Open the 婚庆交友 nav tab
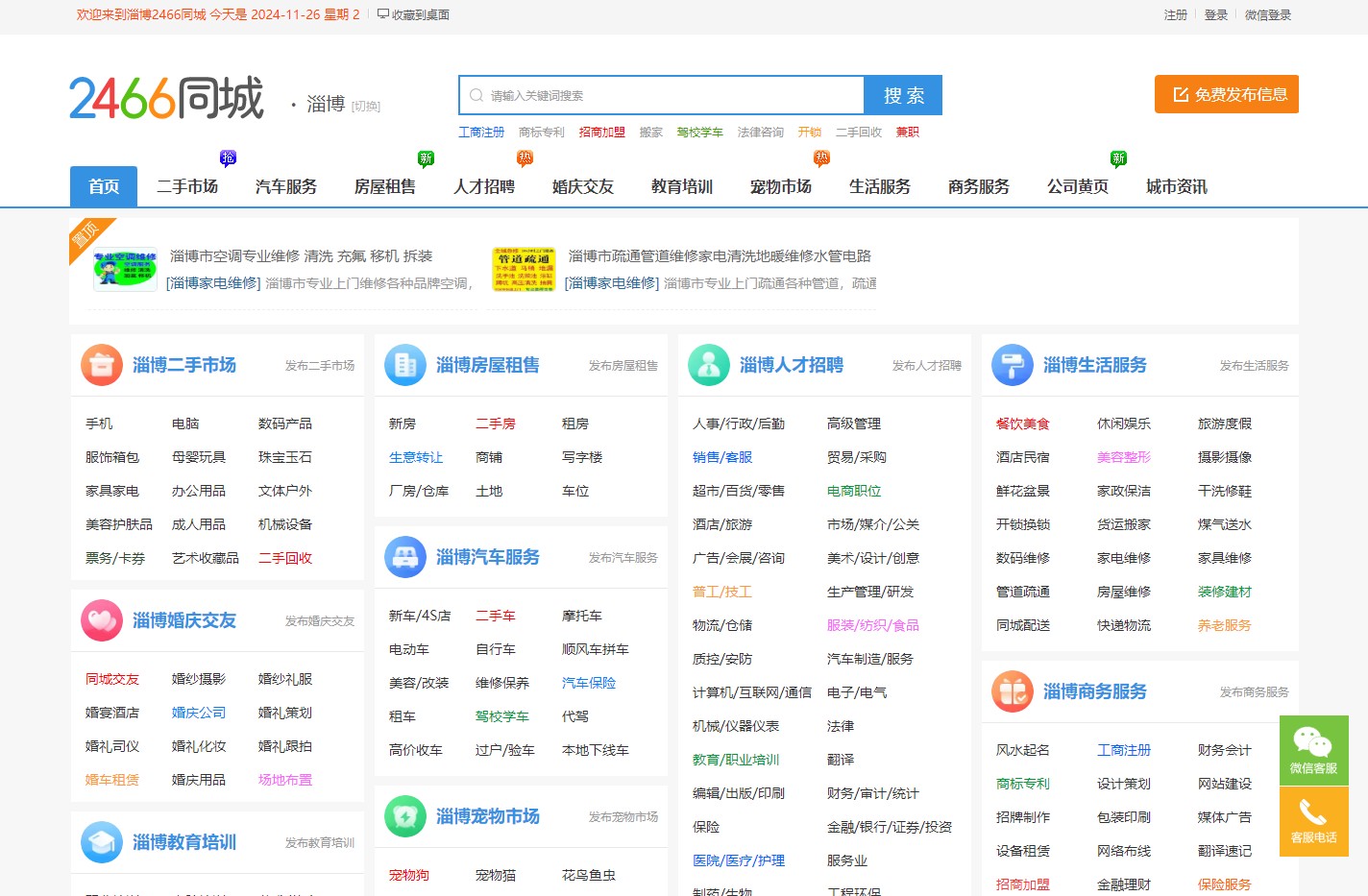Screen dimensions: 1368x896 point(583,186)
